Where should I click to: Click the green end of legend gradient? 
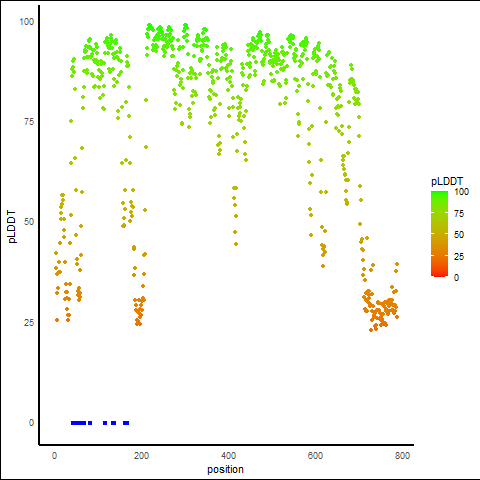(x=439, y=194)
